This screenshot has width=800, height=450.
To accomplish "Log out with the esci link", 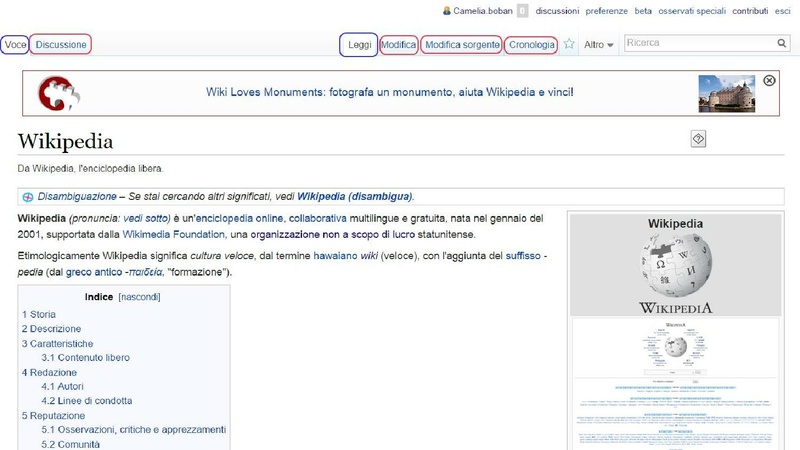I will 782,11.
